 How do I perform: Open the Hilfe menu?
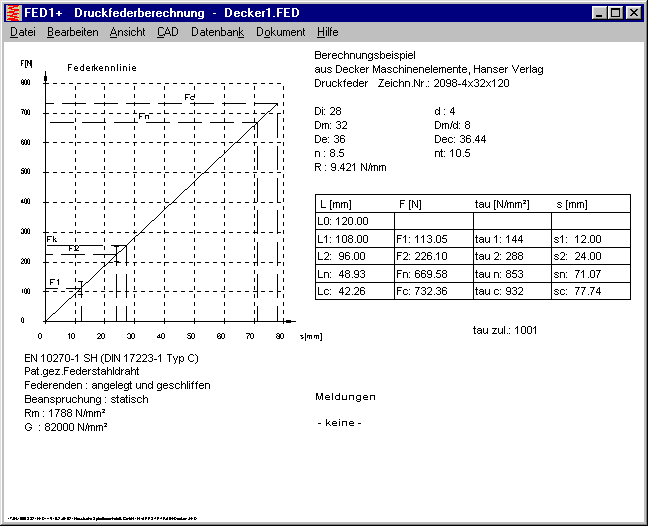[x=327, y=32]
